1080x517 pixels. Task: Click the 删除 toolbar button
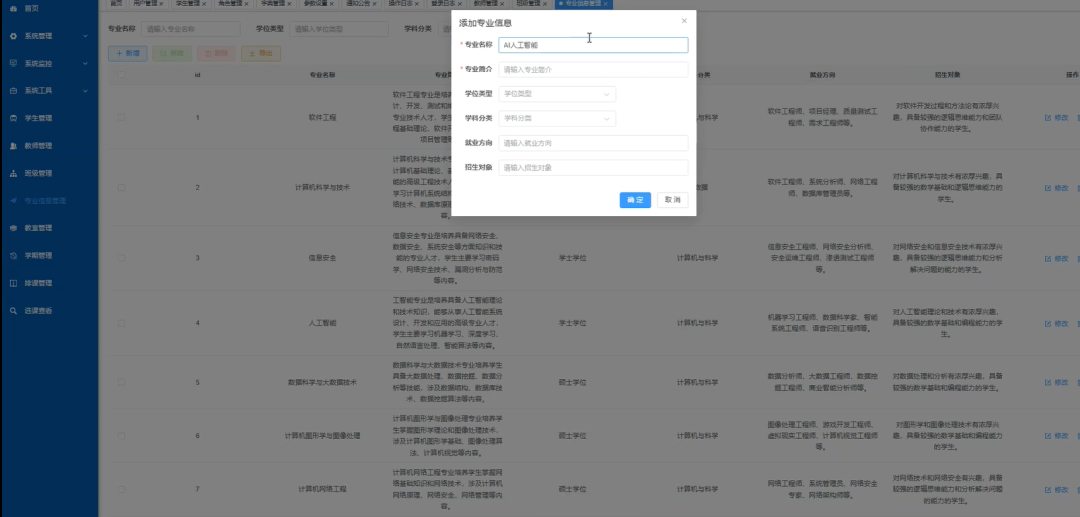(x=216, y=53)
